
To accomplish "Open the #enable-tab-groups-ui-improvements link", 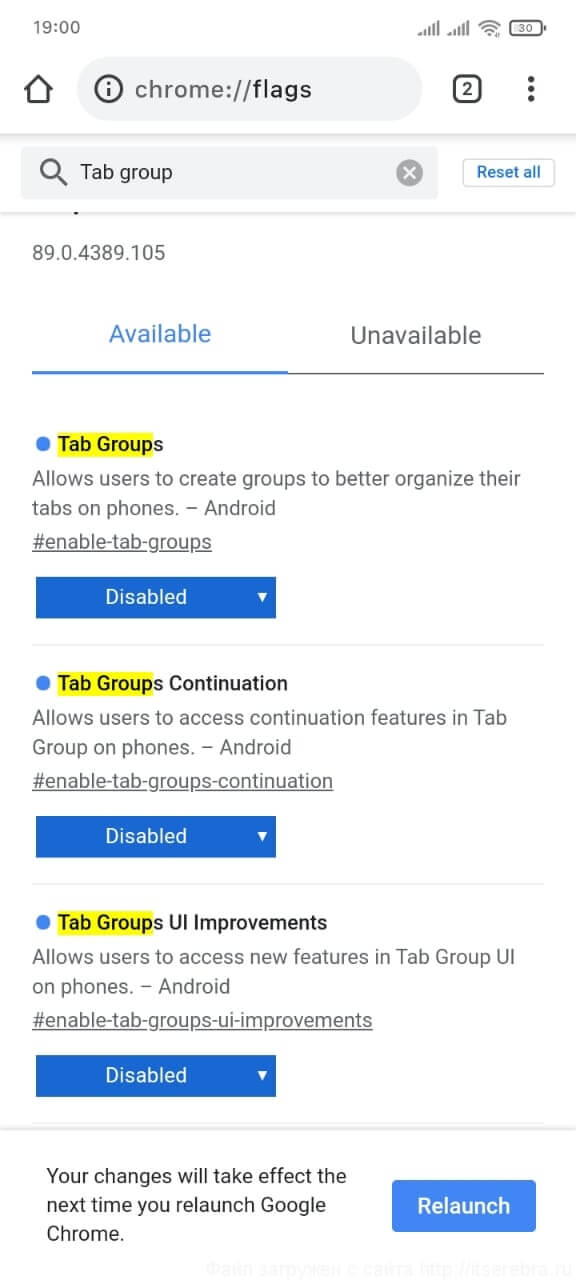I will click(x=202, y=1020).
